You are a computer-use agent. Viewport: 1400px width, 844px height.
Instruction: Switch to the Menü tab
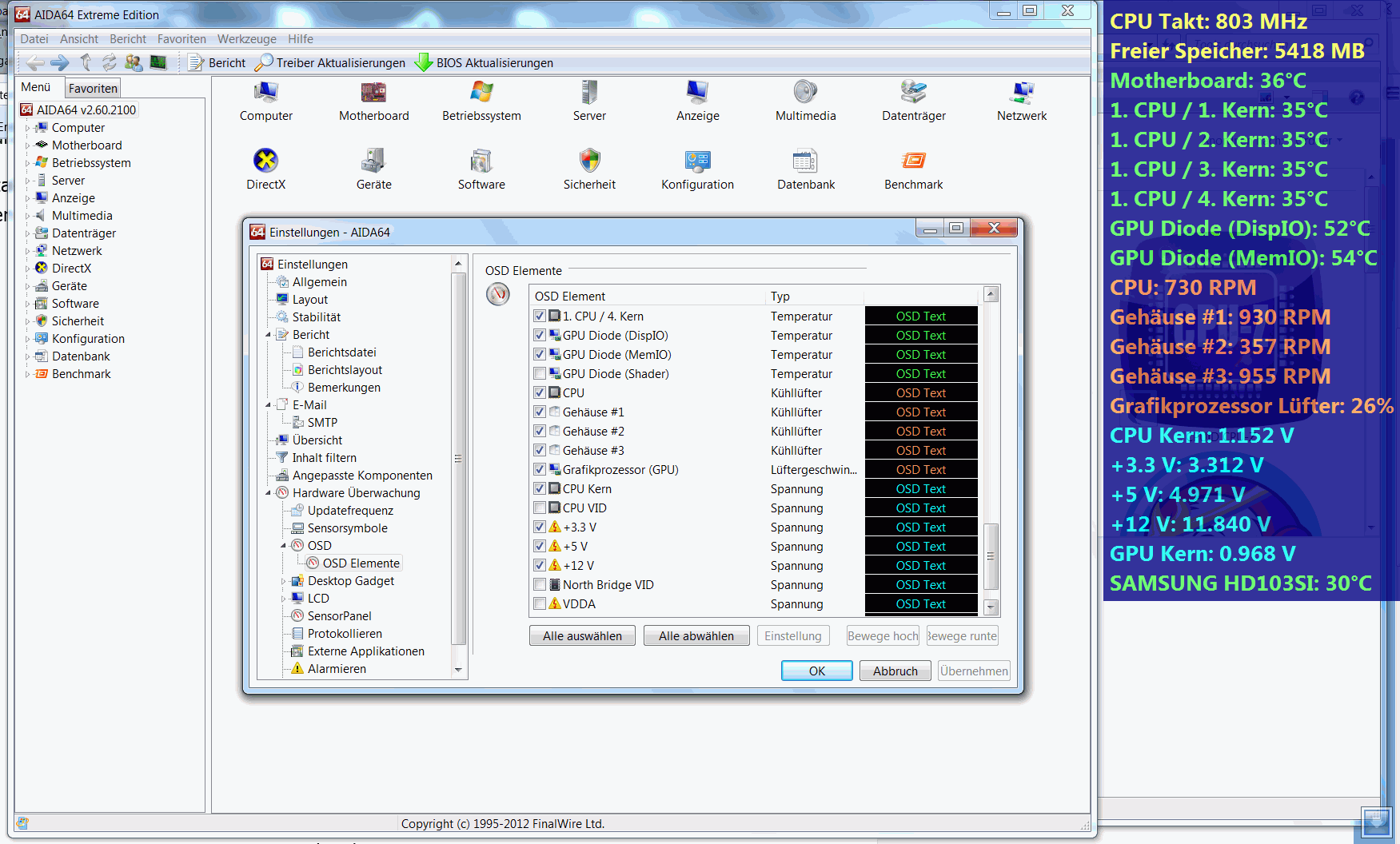tap(36, 87)
